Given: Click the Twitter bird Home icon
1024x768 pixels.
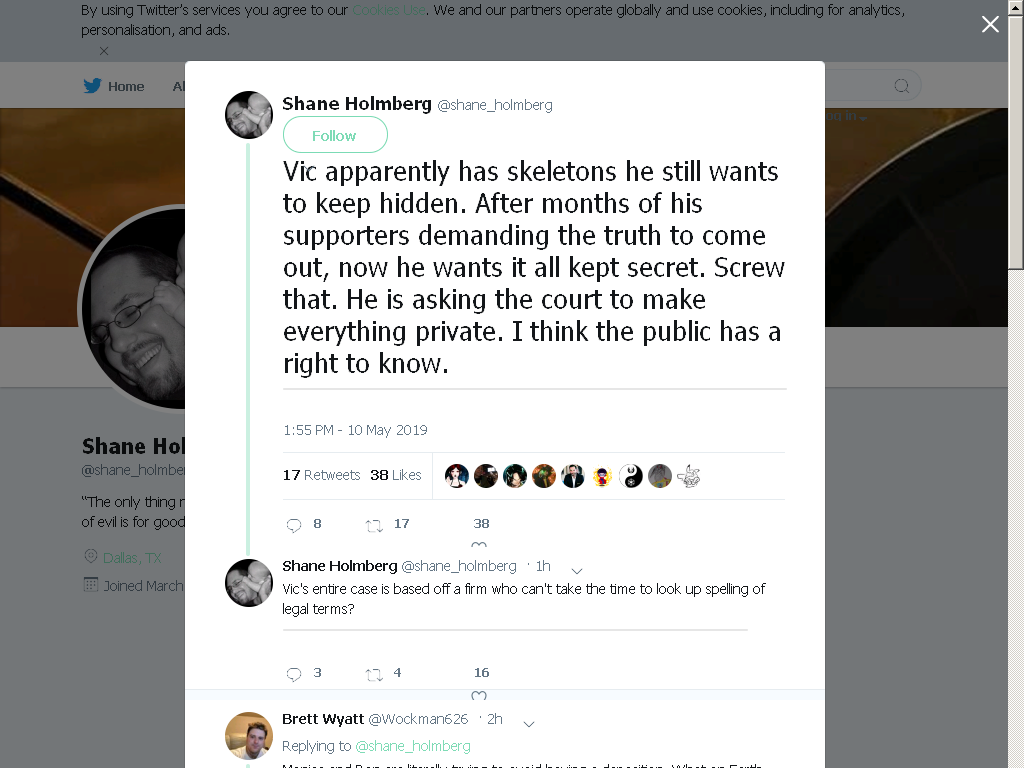Looking at the screenshot, I should (x=93, y=86).
